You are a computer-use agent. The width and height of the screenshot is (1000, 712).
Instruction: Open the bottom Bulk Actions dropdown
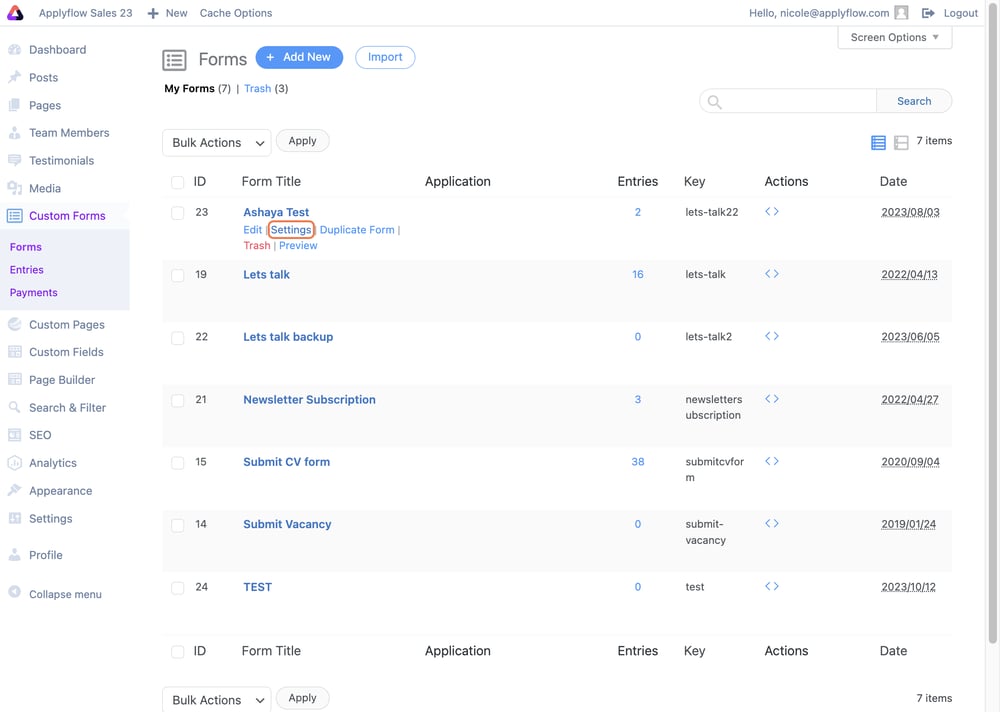[217, 700]
